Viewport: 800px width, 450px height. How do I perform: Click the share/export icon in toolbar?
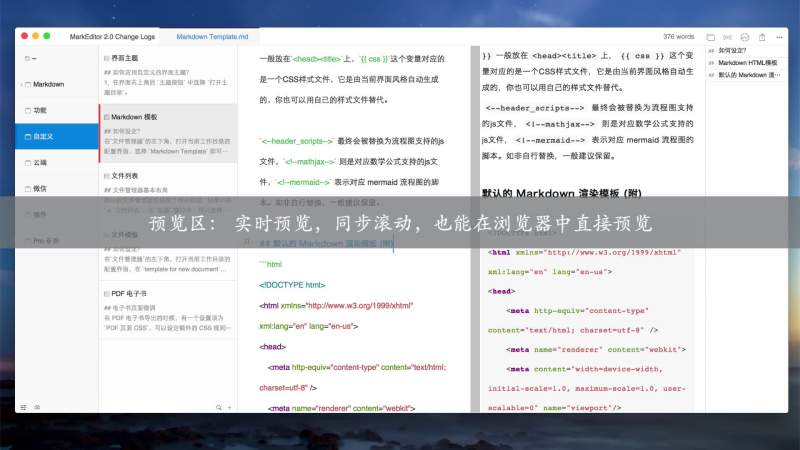pyautogui.click(x=762, y=37)
